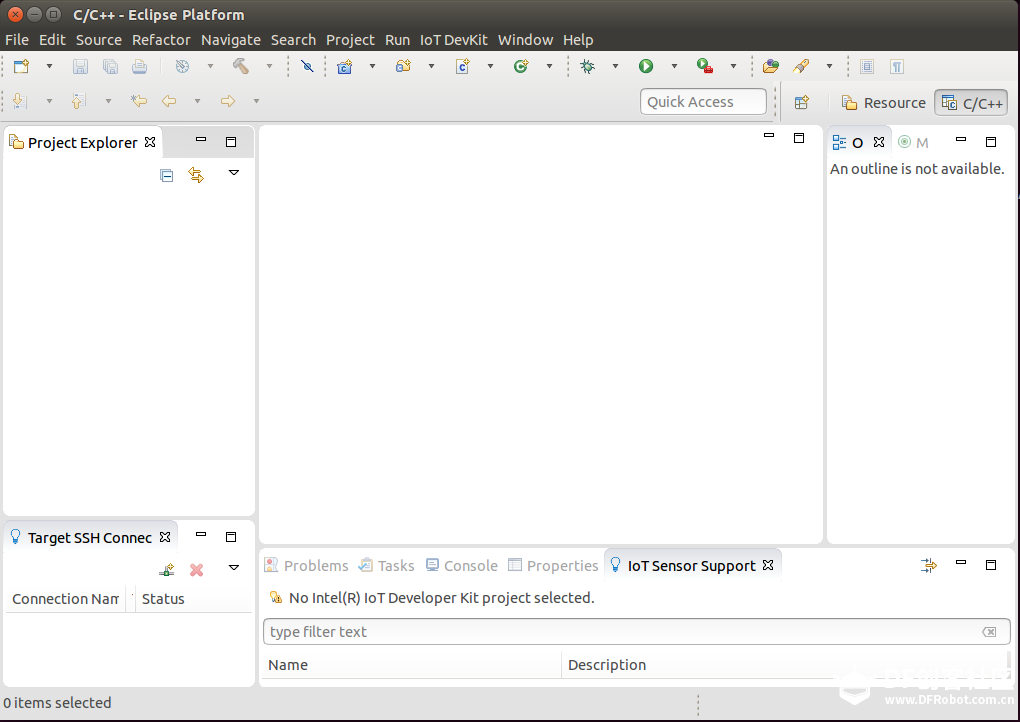Click the Run External Tools icon
This screenshot has height=722, width=1020.
pyautogui.click(x=705, y=66)
